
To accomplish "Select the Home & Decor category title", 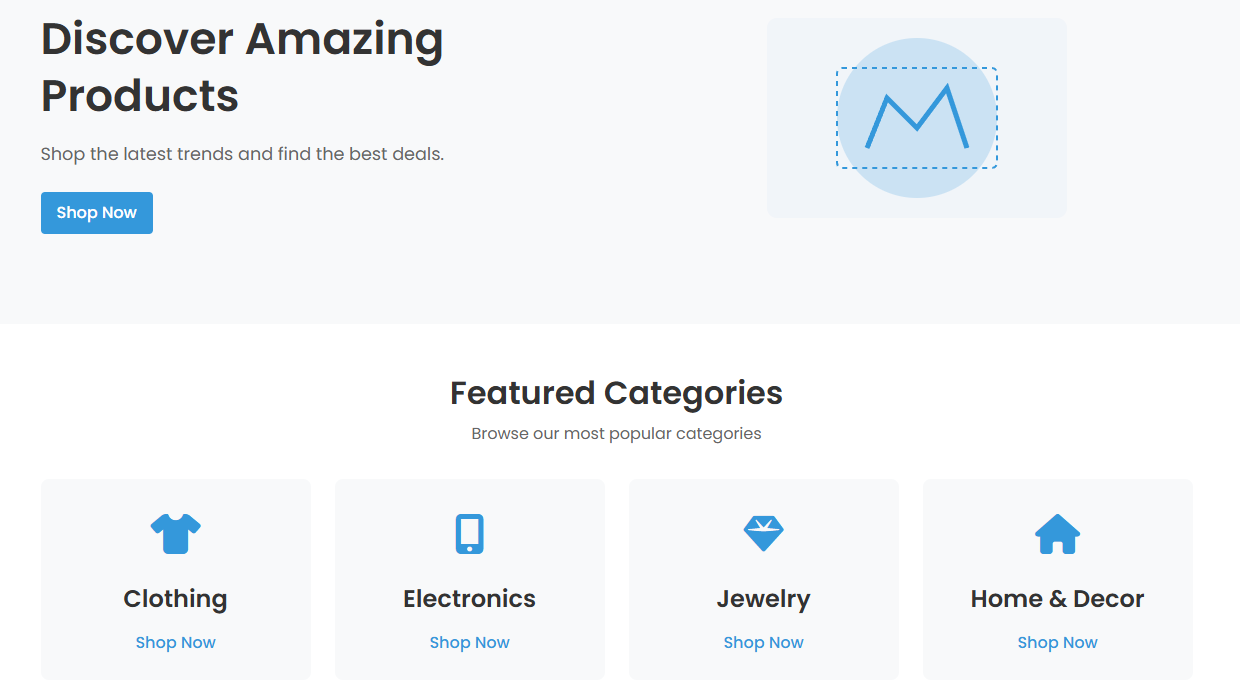I will point(1058,599).
